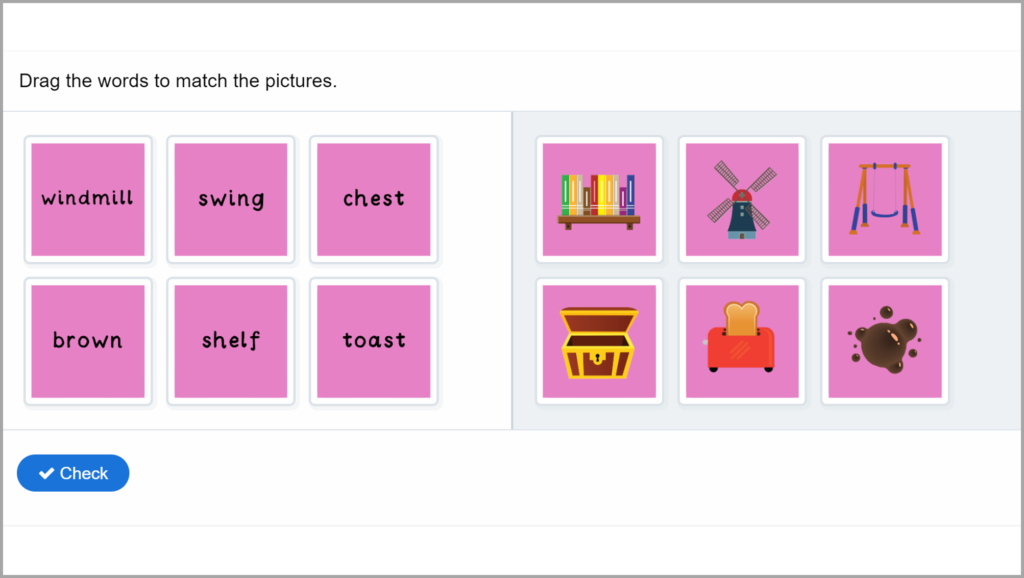Click the toast slice in the toaster
Screen dimensions: 1024x578
click(741, 319)
